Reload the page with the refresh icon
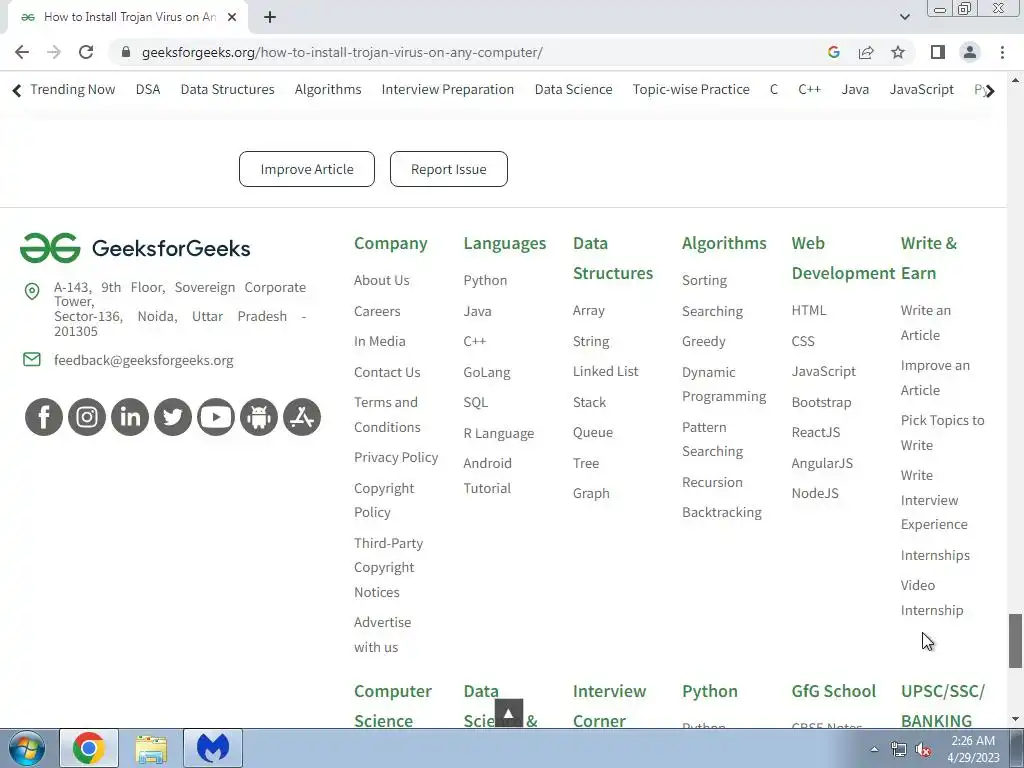The height and width of the screenshot is (768, 1024). [x=86, y=52]
